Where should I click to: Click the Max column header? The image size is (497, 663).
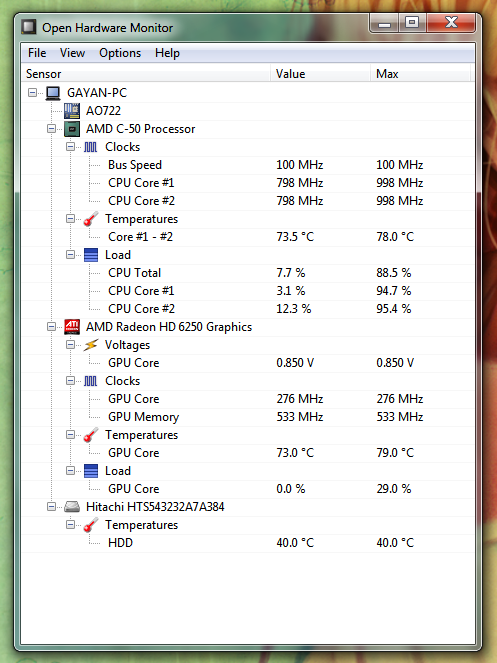pyautogui.click(x=420, y=74)
